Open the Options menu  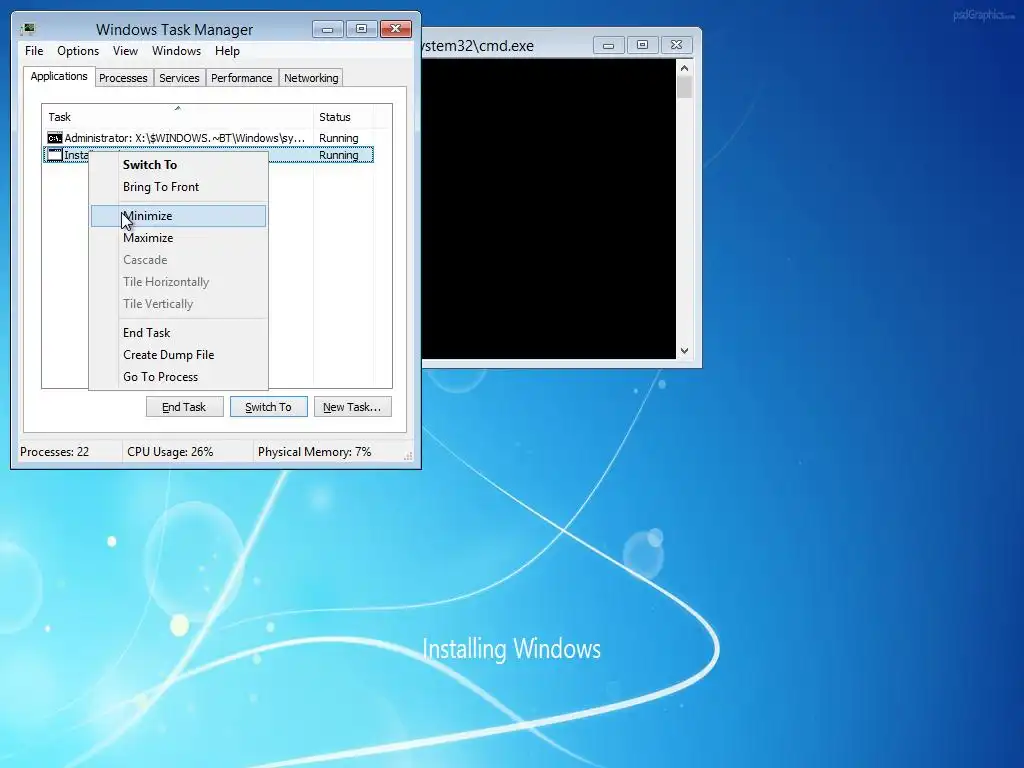pyautogui.click(x=78, y=51)
